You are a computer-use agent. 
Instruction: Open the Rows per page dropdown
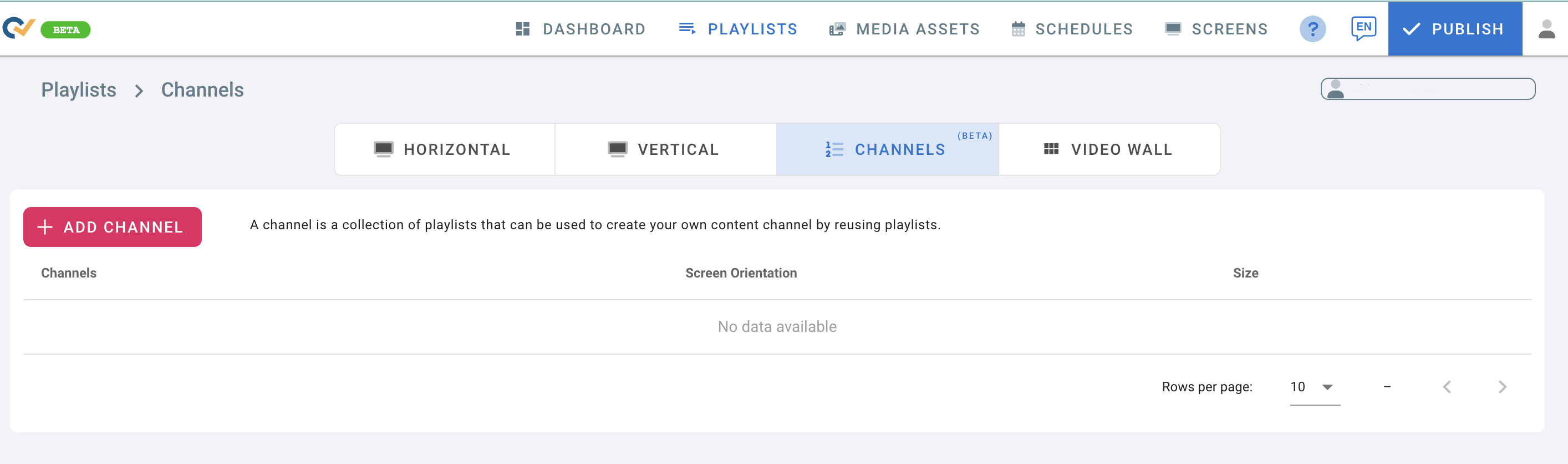coord(1314,387)
